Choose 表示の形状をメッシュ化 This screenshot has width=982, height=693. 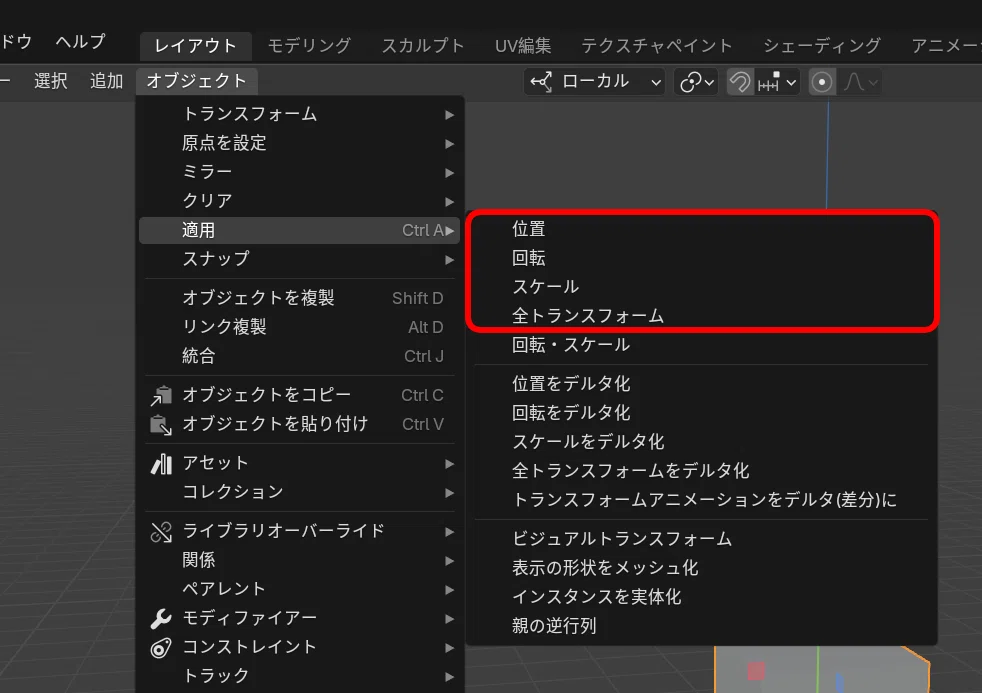click(x=701, y=568)
